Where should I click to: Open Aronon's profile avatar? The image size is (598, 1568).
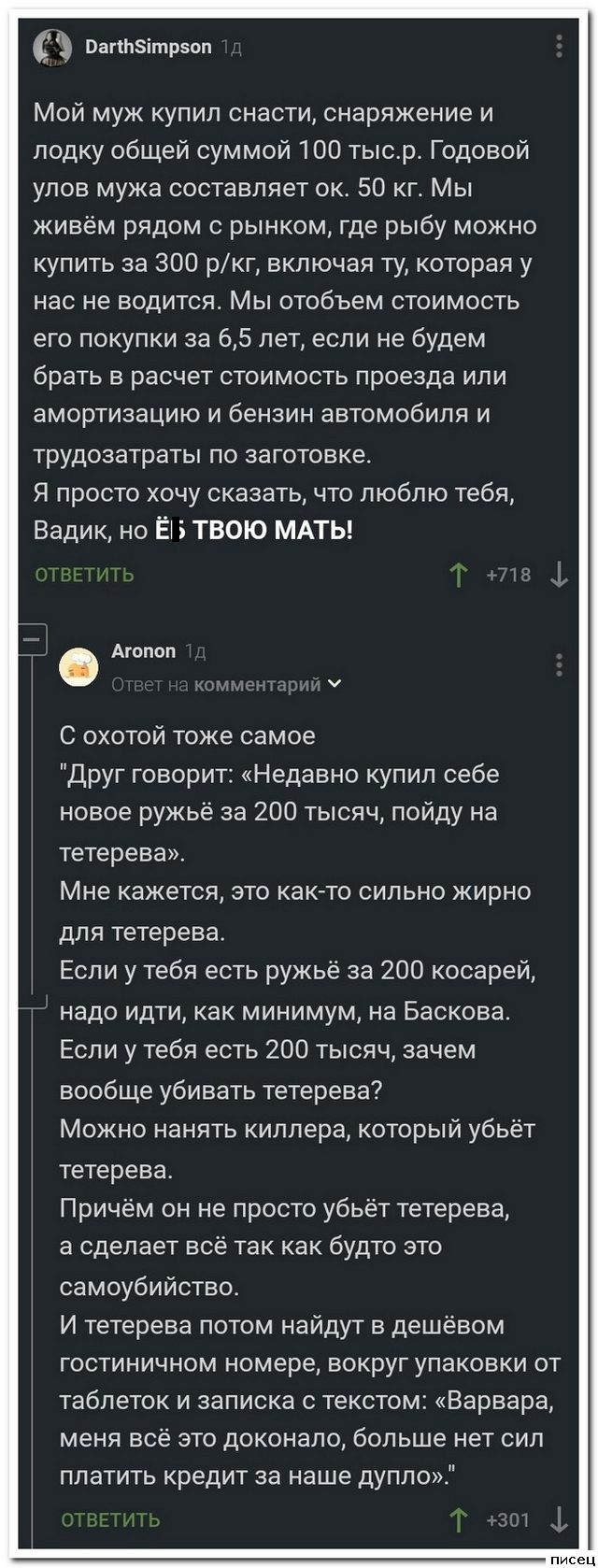point(78,666)
